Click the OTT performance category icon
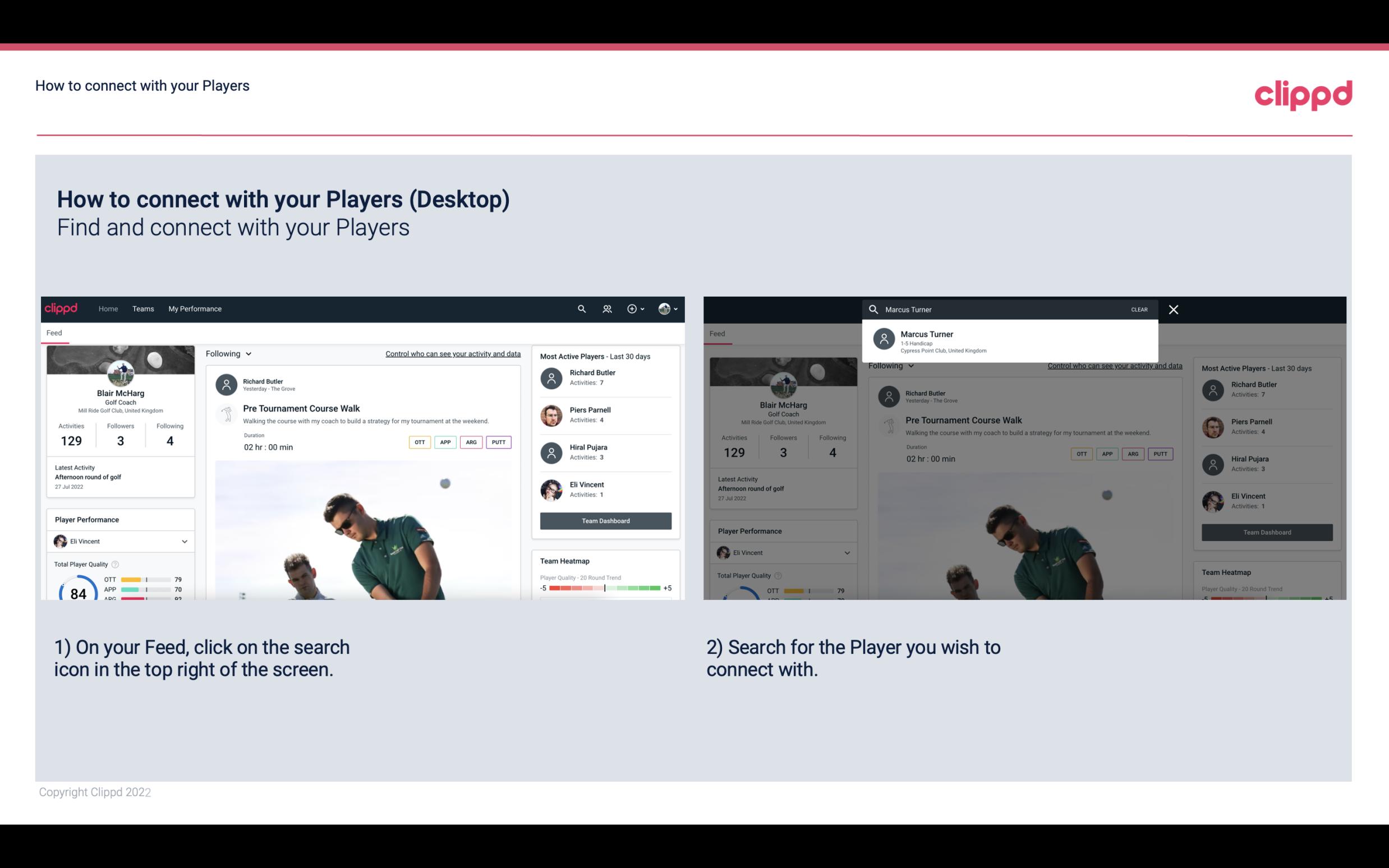 click(418, 442)
